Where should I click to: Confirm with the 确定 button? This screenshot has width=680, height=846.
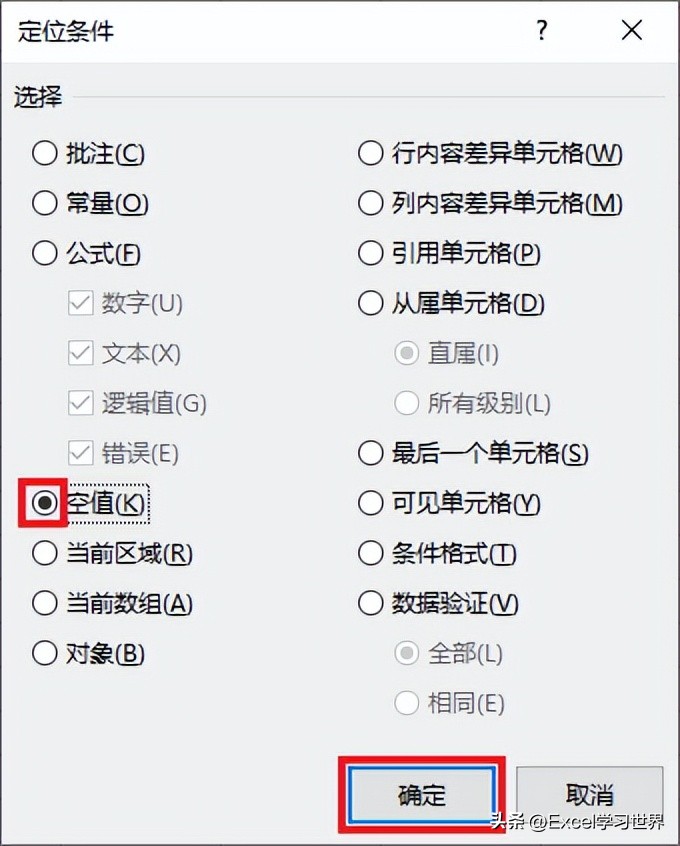click(421, 795)
